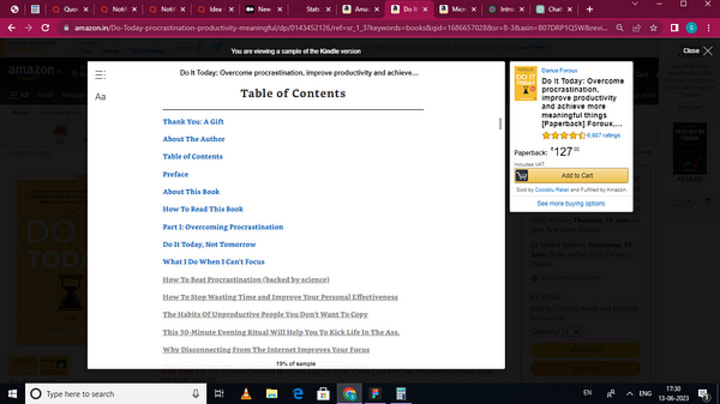Image resolution: width=720 pixels, height=404 pixels.
Task: Click the taskbar microphone search icon
Action: pyautogui.click(x=196, y=394)
